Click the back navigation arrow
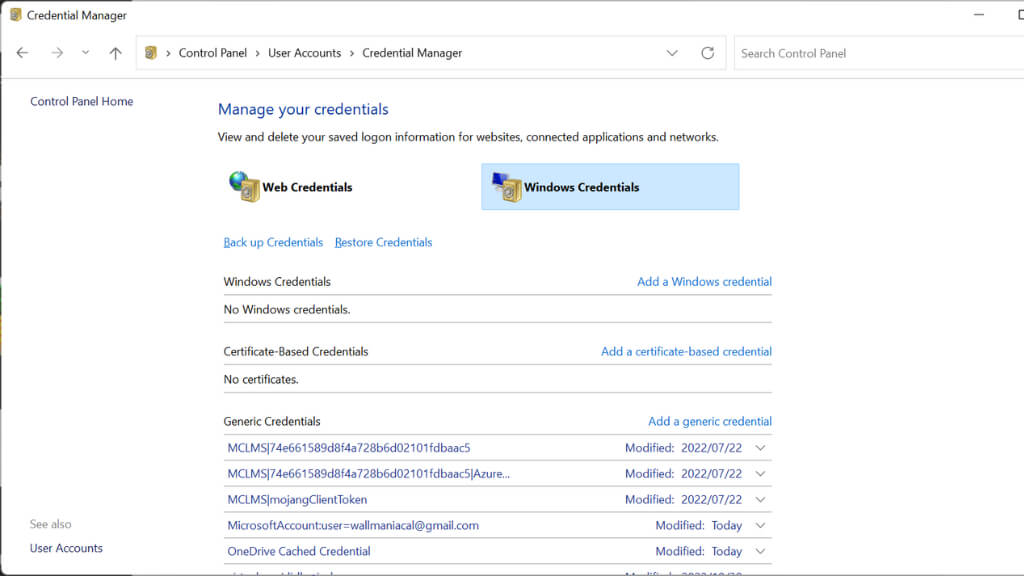 click(x=23, y=53)
